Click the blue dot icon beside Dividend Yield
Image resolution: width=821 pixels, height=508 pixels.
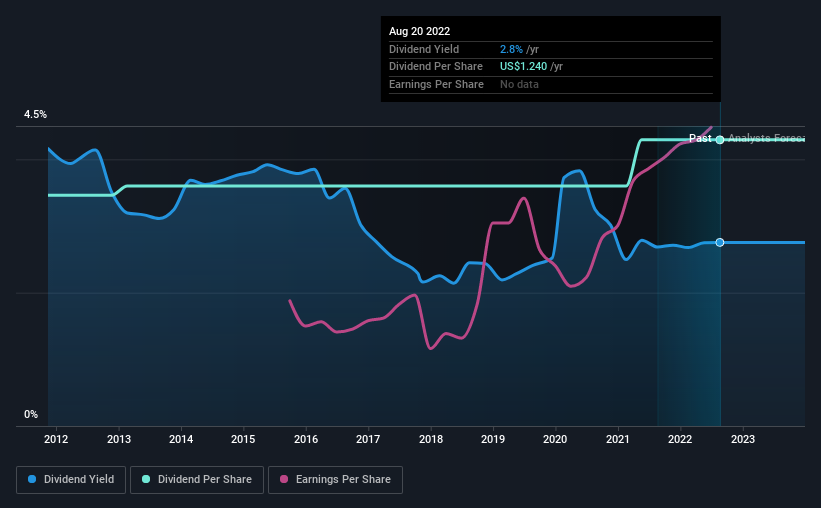(33, 480)
